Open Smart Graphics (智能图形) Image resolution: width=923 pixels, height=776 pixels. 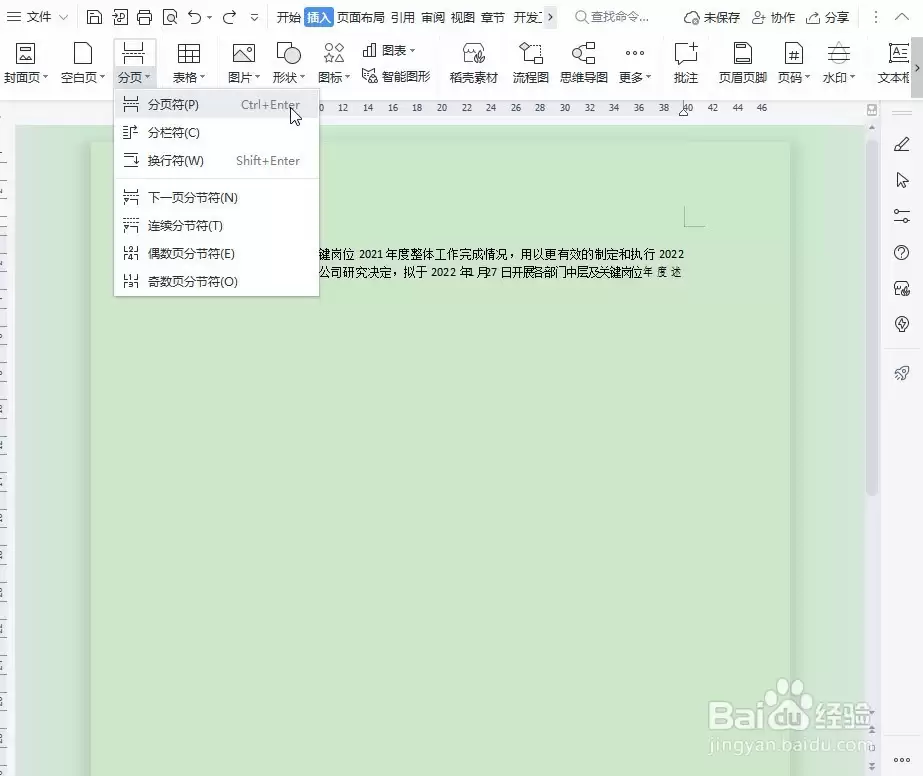(x=396, y=76)
